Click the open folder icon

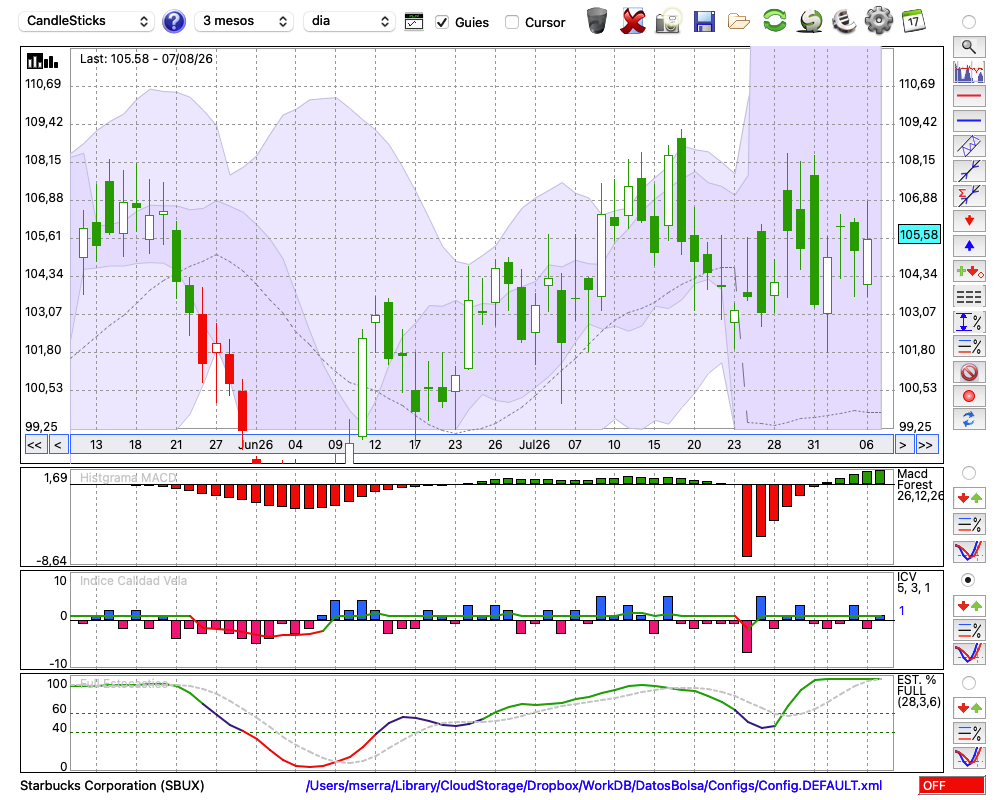739,22
